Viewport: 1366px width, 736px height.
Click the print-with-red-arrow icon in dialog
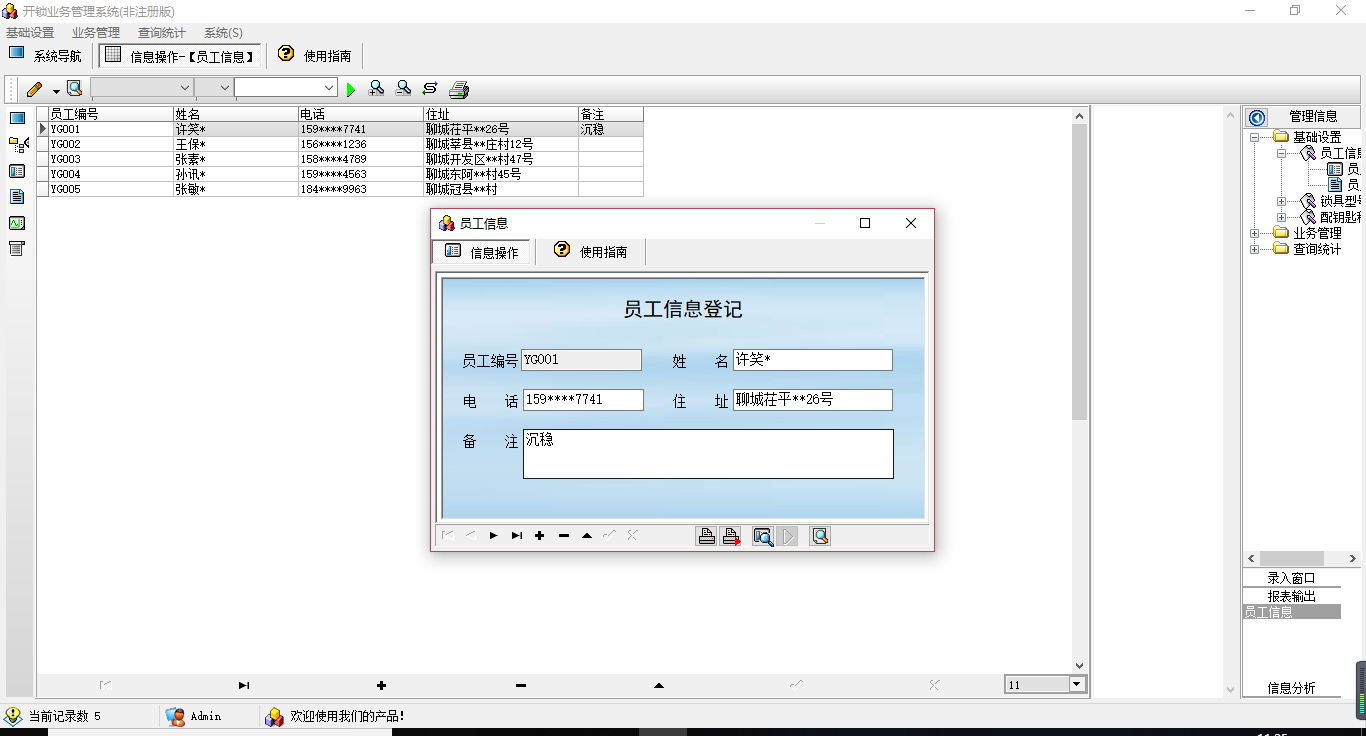(x=731, y=536)
